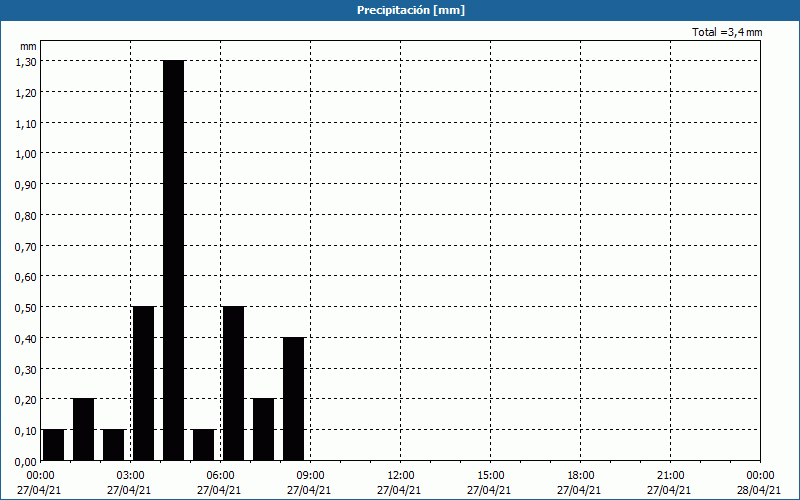This screenshot has height=500, width=800.
Task: Click the 06:00 time axis label
Action: pos(220,476)
